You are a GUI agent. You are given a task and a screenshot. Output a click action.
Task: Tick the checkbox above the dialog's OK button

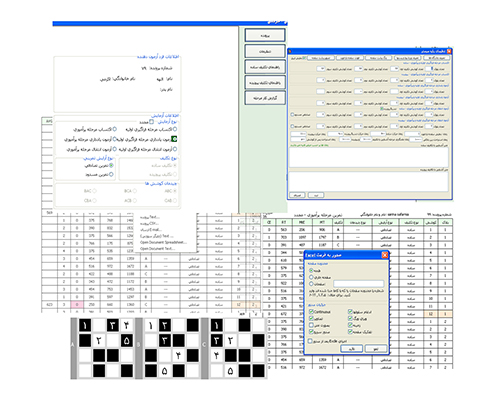310,341
